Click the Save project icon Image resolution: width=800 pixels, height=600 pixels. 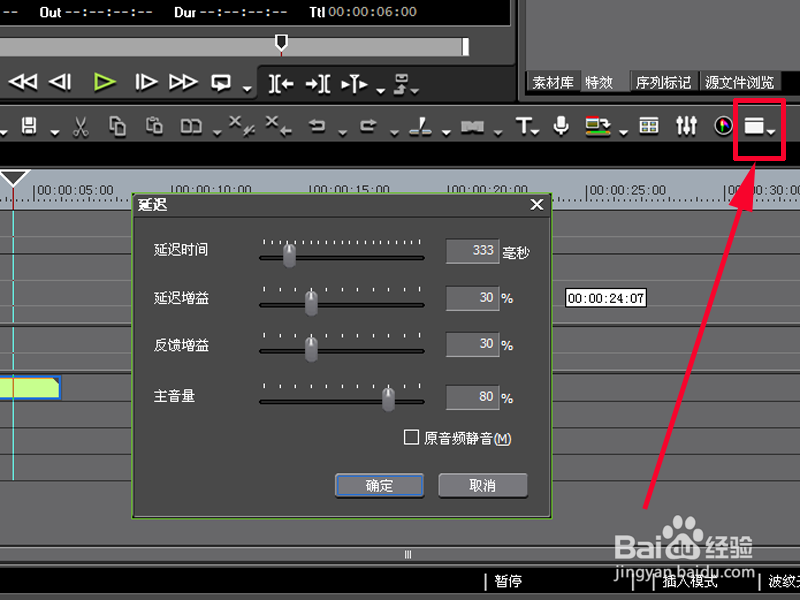(x=30, y=125)
